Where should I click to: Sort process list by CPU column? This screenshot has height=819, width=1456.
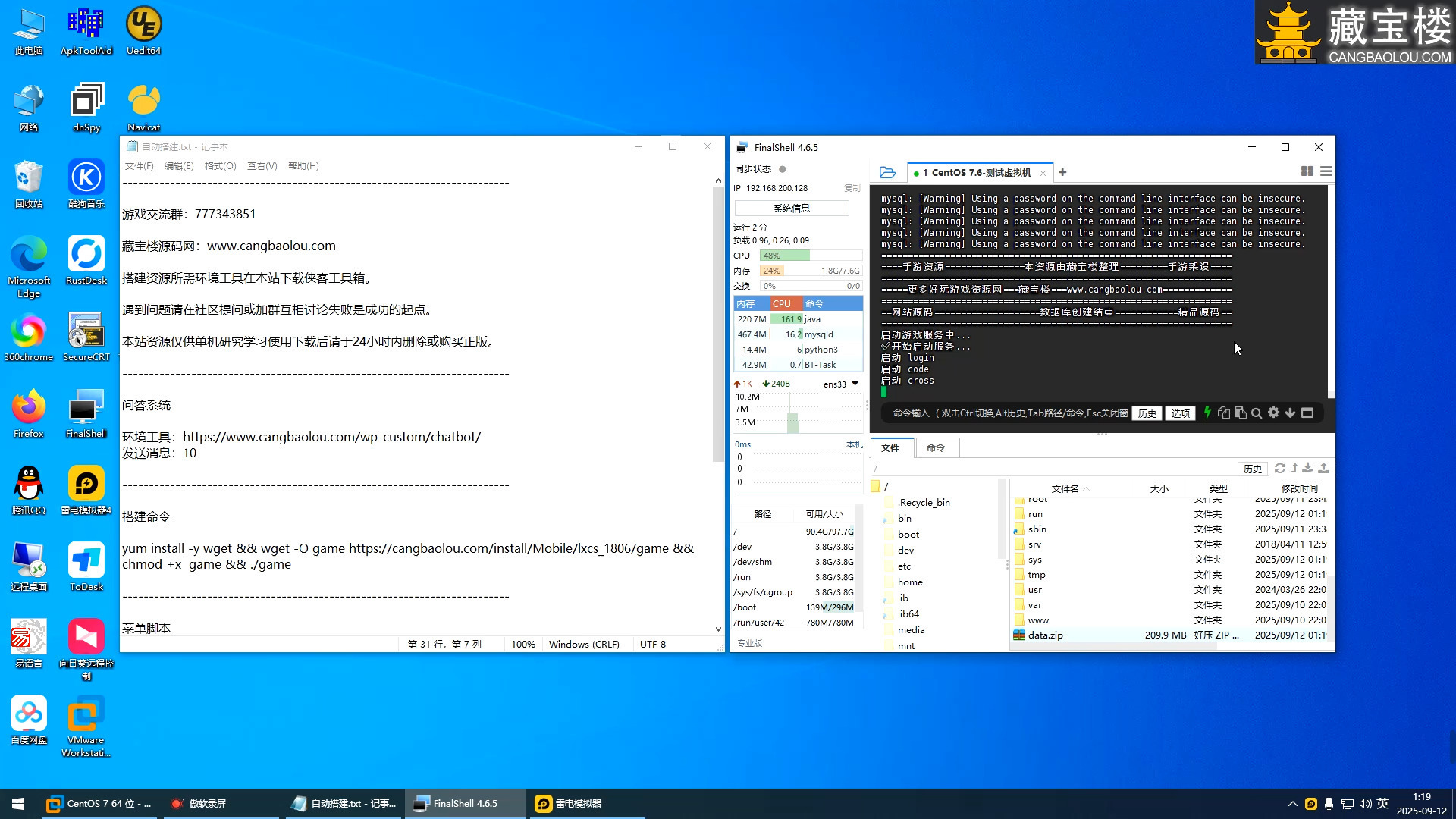coord(786,303)
